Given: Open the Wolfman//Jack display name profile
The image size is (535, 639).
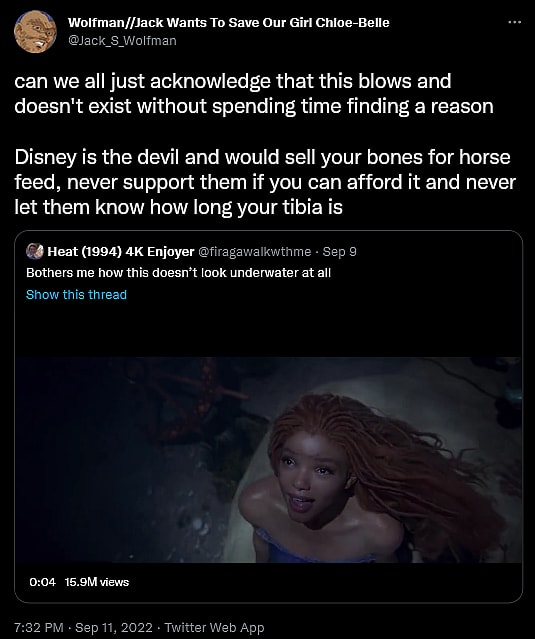Looking at the screenshot, I should [229, 22].
